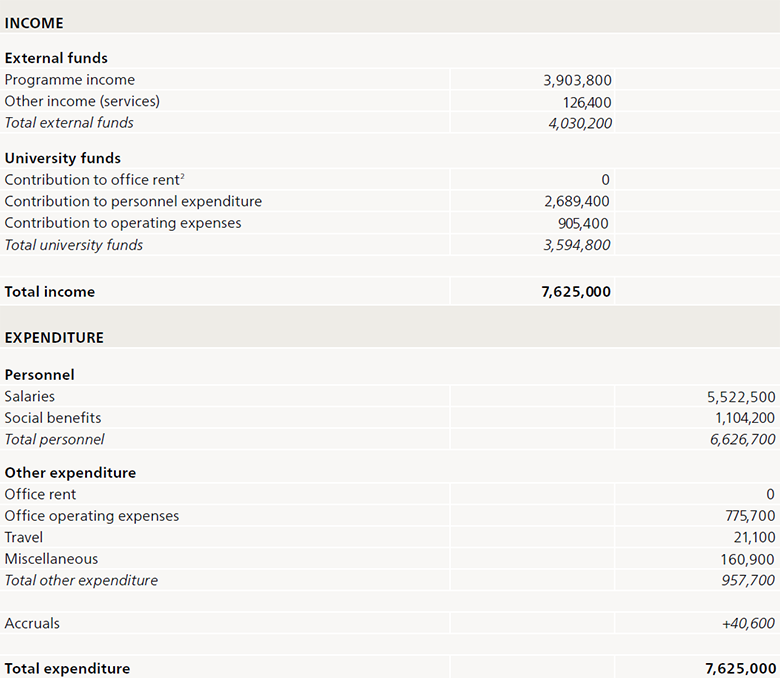The image size is (780, 678).
Task: Click the External funds subheading
Action: (x=56, y=58)
